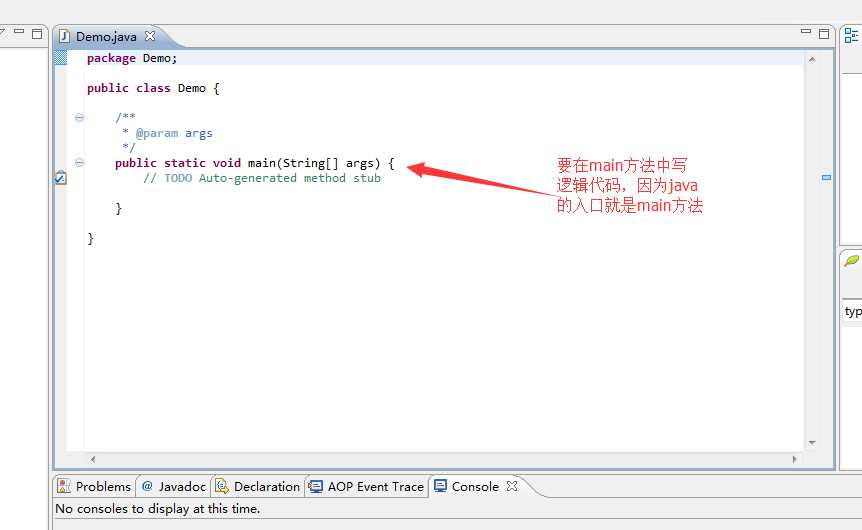Click the Javadoc @ icon
This screenshot has width=862, height=530.
[x=147, y=486]
